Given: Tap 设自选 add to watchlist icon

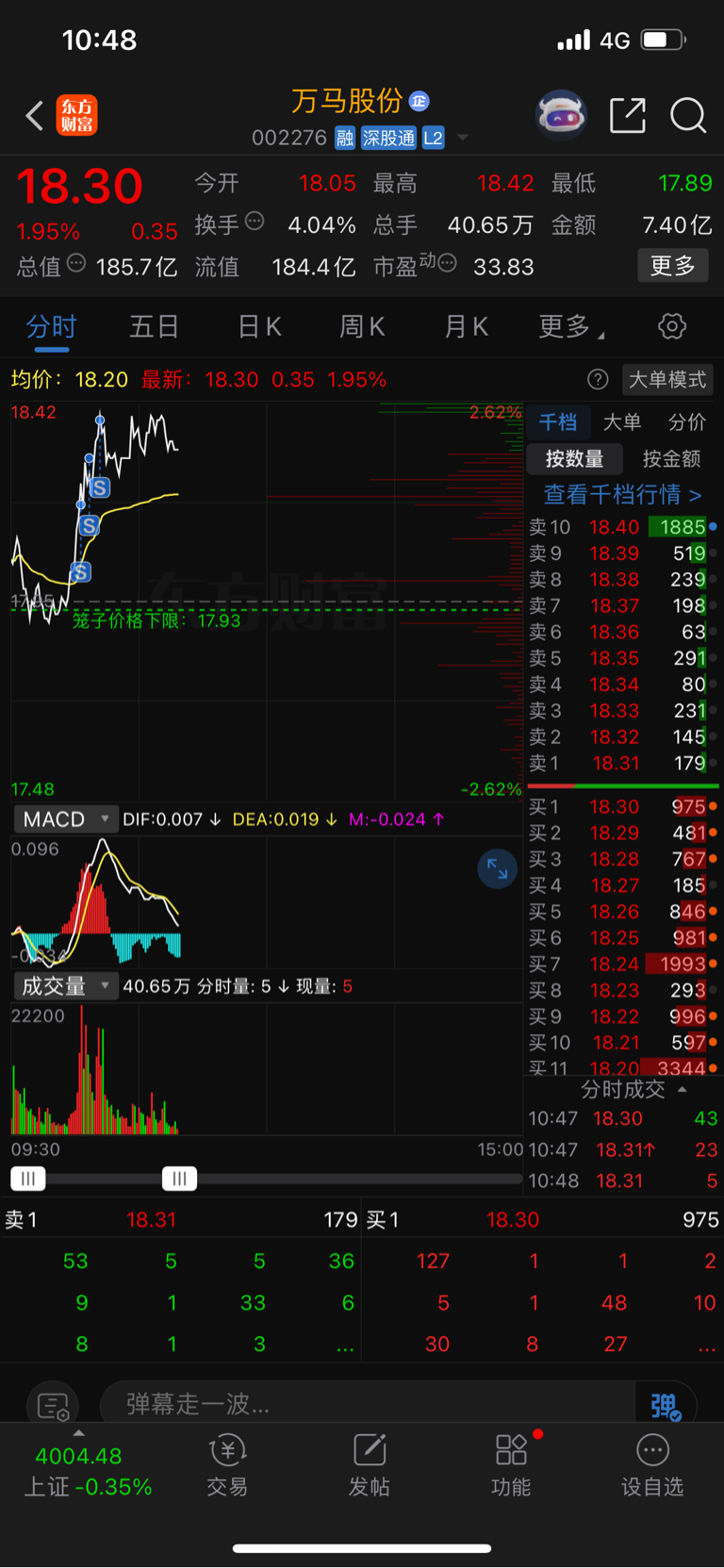Looking at the screenshot, I should coord(652,1466).
